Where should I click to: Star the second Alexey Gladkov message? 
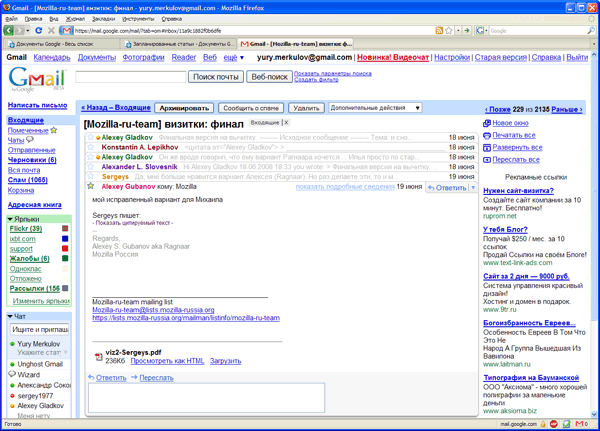(90, 157)
